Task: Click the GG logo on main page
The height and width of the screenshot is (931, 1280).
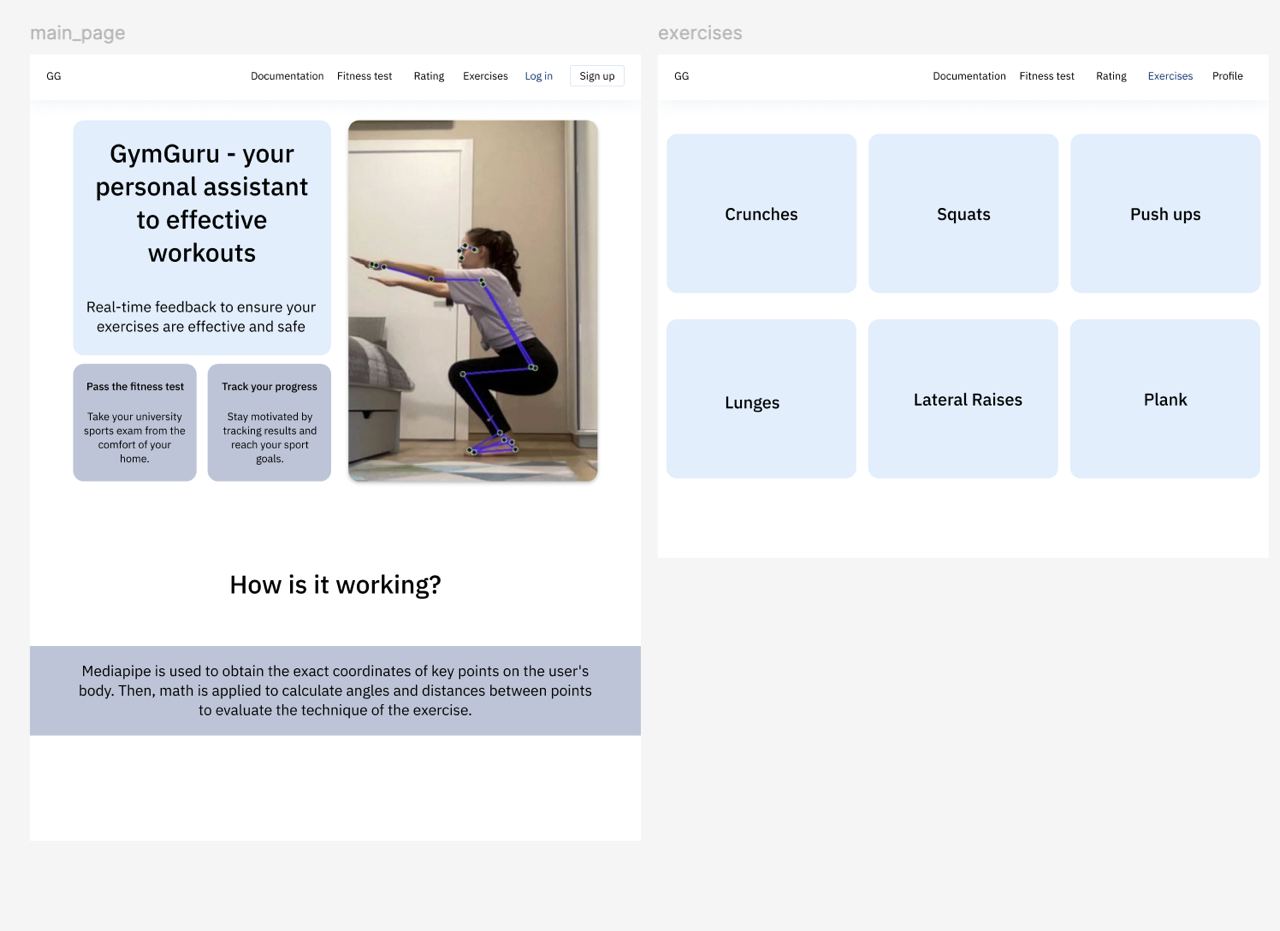Action: [x=54, y=76]
